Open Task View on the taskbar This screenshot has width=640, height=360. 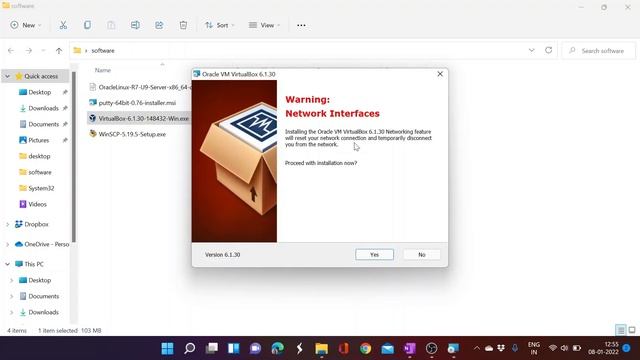pos(211,348)
